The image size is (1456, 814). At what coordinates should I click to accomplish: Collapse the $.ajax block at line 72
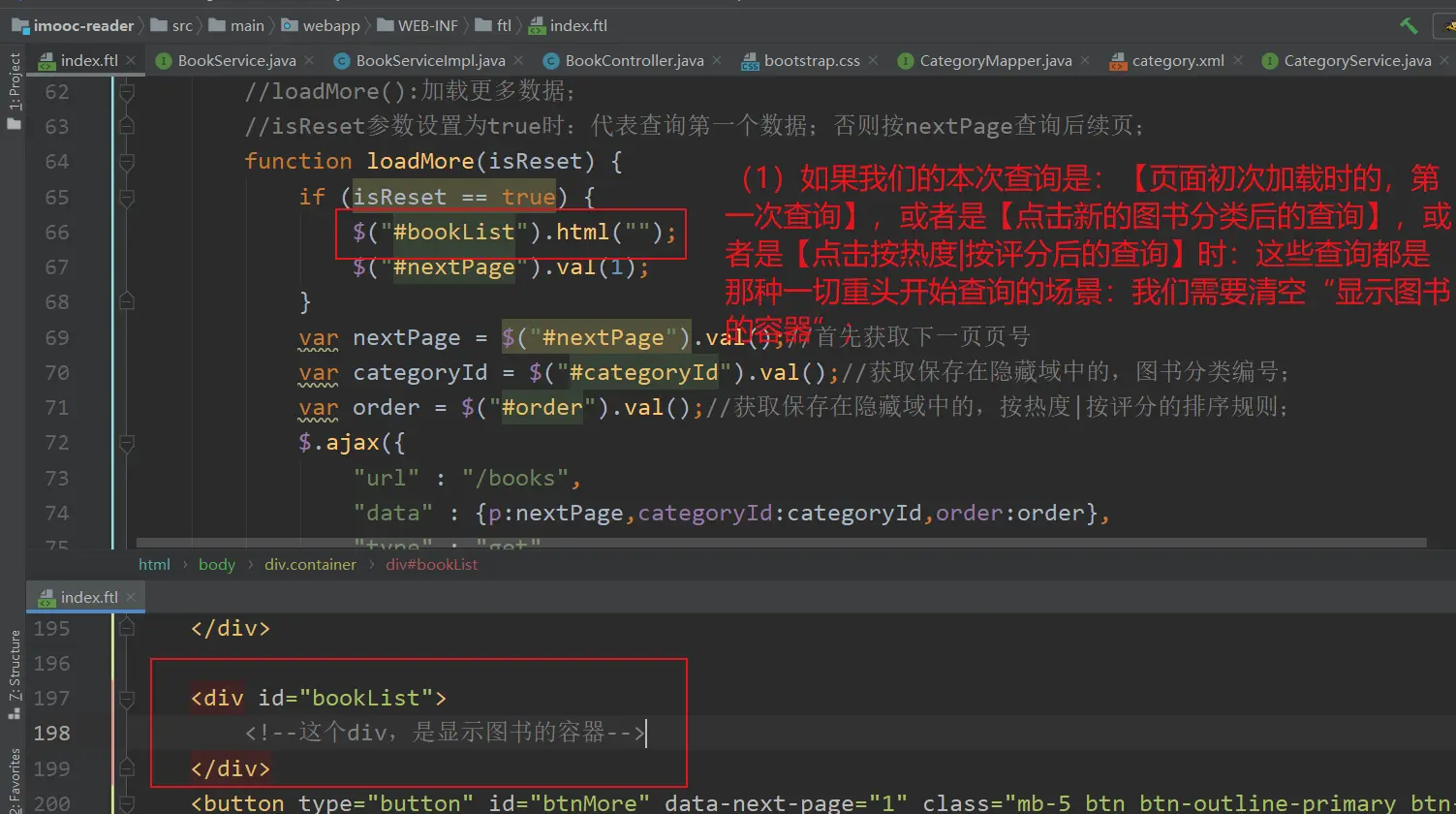[x=126, y=443]
